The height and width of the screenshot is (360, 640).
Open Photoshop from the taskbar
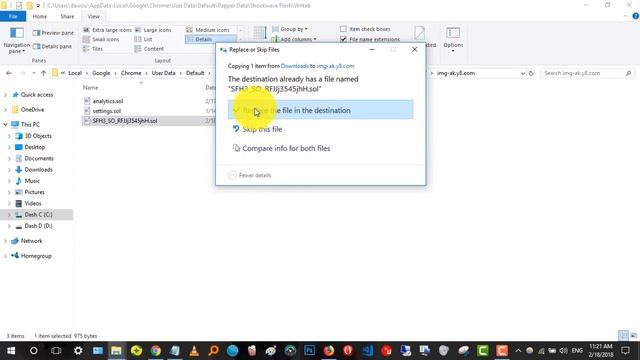click(x=309, y=351)
